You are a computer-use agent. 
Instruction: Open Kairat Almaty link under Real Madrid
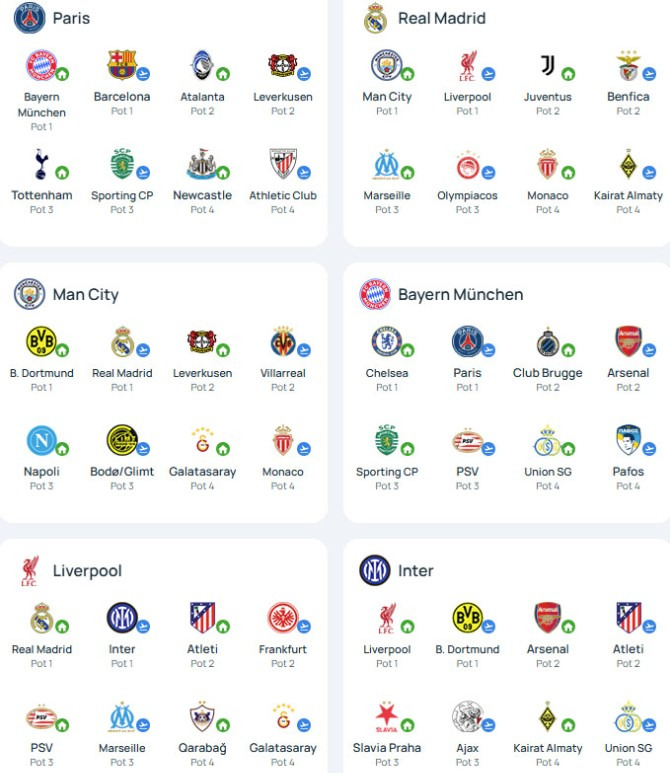[x=628, y=195]
